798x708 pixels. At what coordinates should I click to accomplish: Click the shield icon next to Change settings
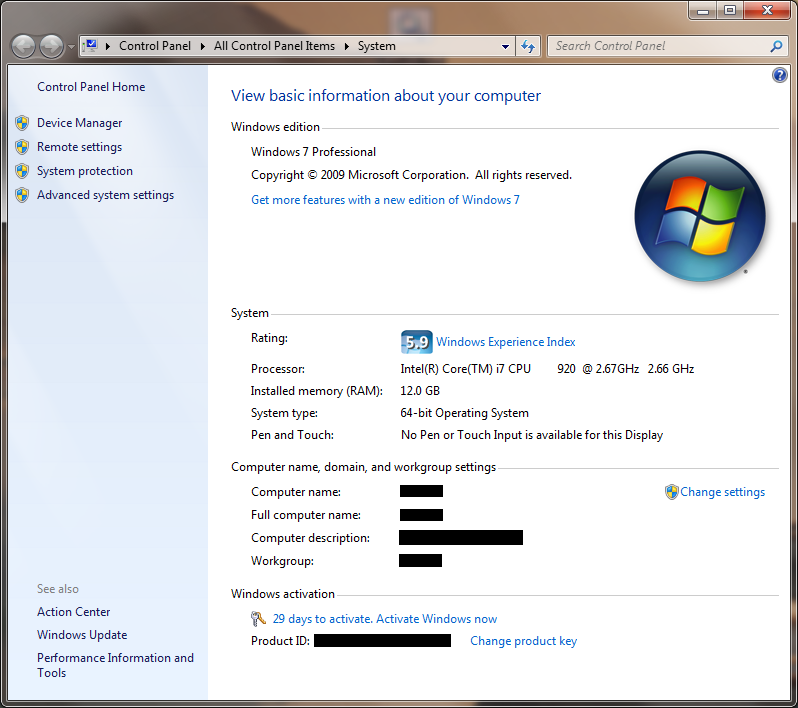[x=672, y=492]
